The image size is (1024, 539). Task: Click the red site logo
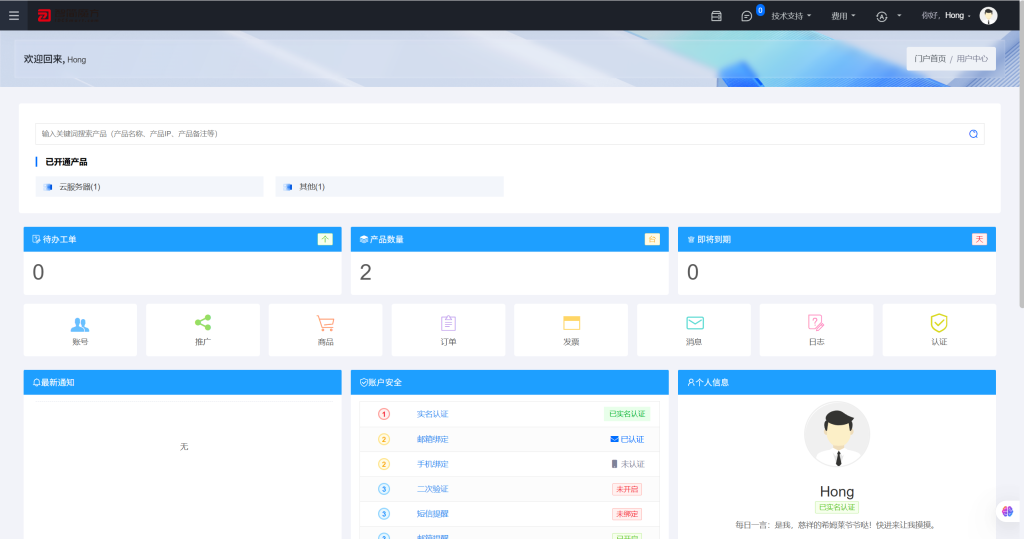[x=68, y=15]
